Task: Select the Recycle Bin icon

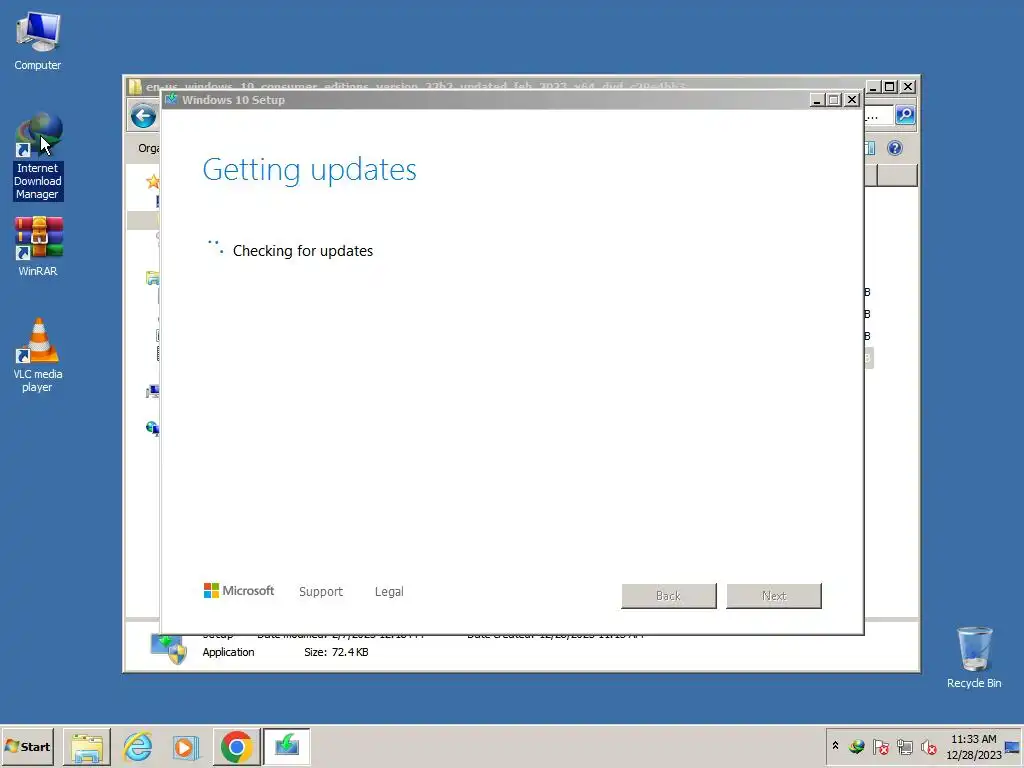Action: [x=974, y=657]
